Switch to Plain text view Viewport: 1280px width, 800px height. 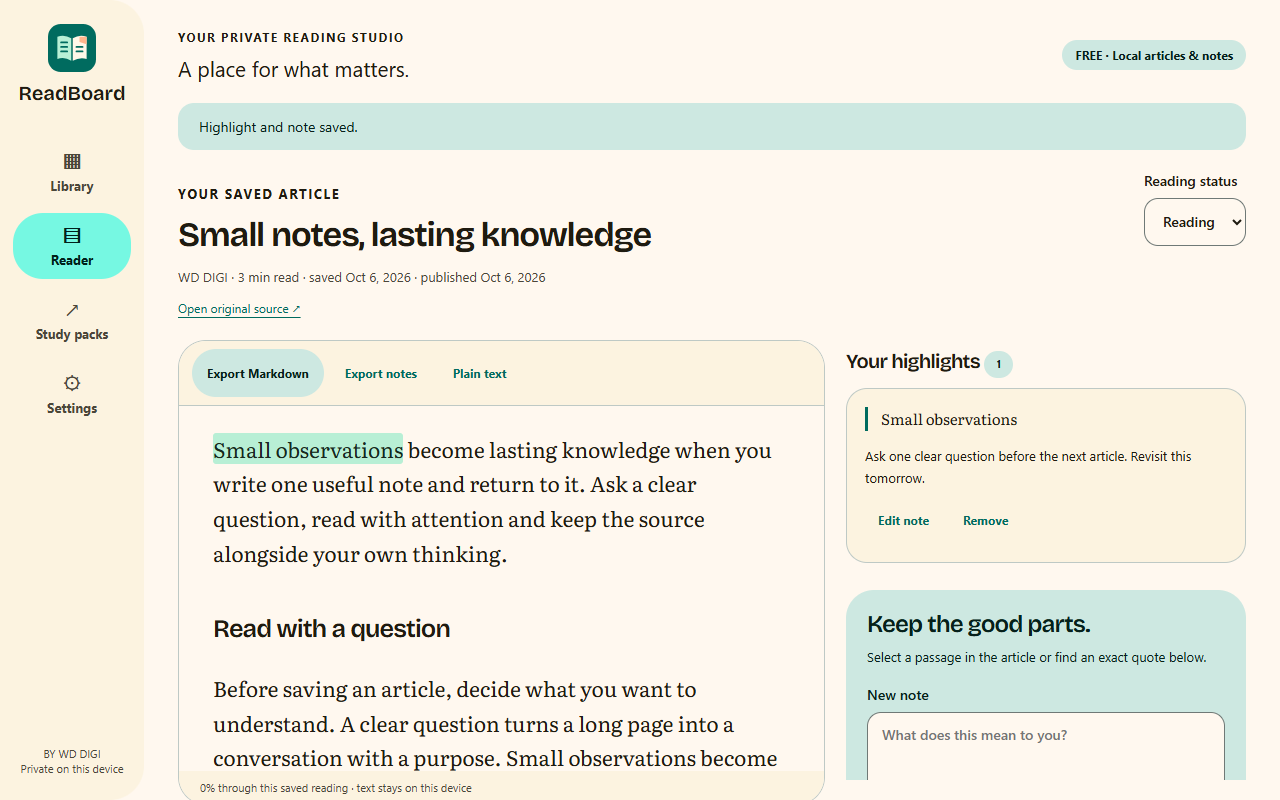[480, 373]
